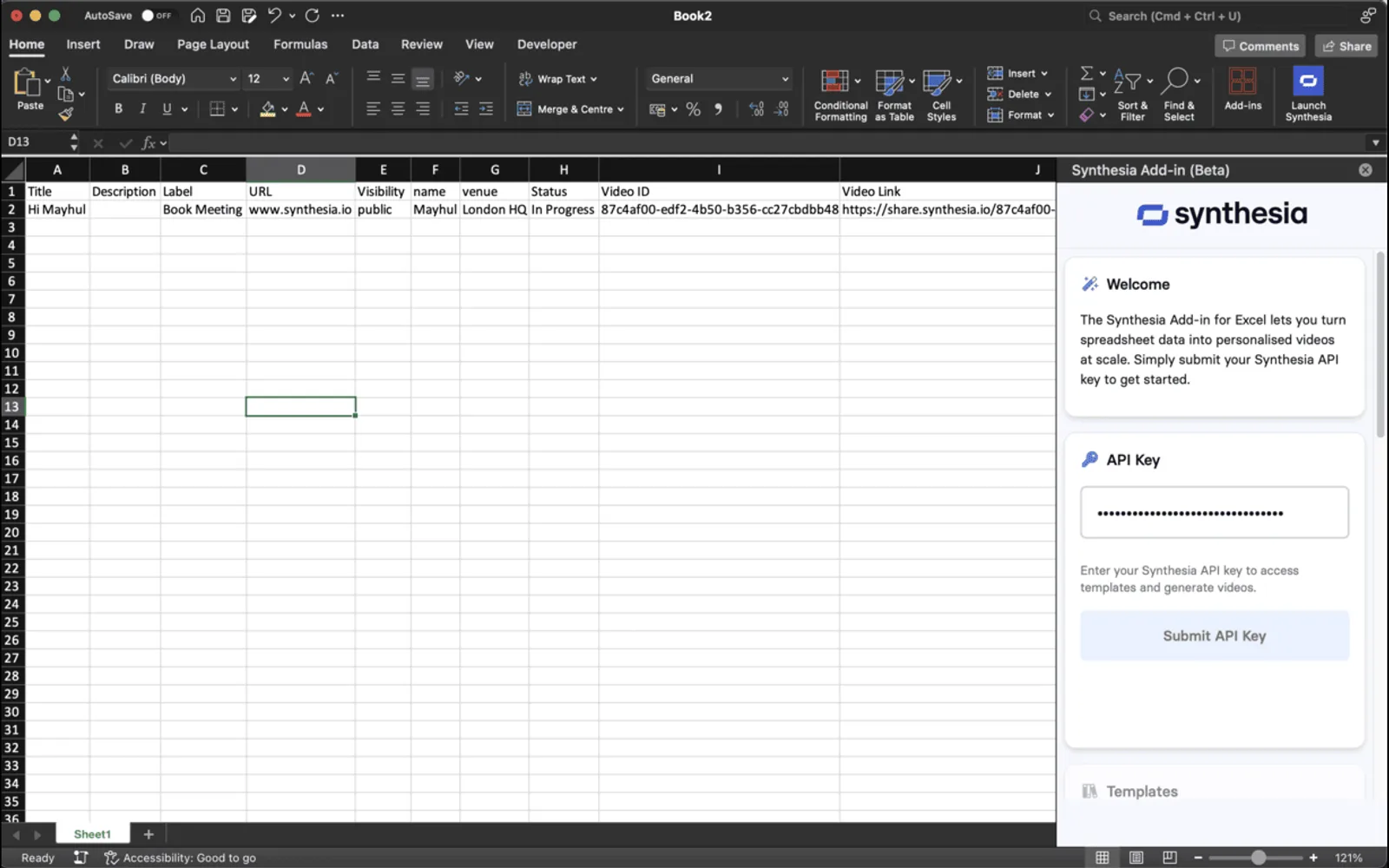Apply italic formatting
Image resolution: width=1389 pixels, height=868 pixels.
[x=142, y=108]
